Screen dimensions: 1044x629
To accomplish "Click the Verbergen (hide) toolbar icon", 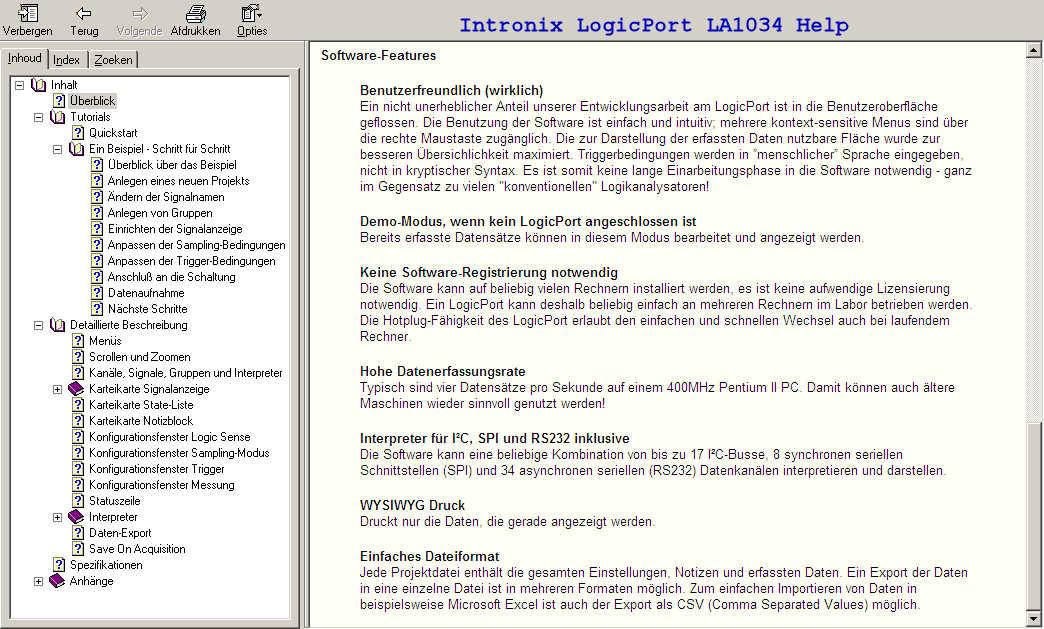I will (27, 13).
